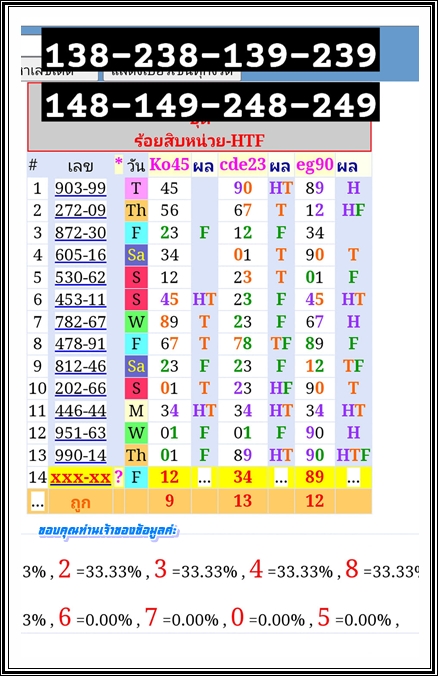
Task: Click the cde23 value 78 in row 8
Action: 243,344
